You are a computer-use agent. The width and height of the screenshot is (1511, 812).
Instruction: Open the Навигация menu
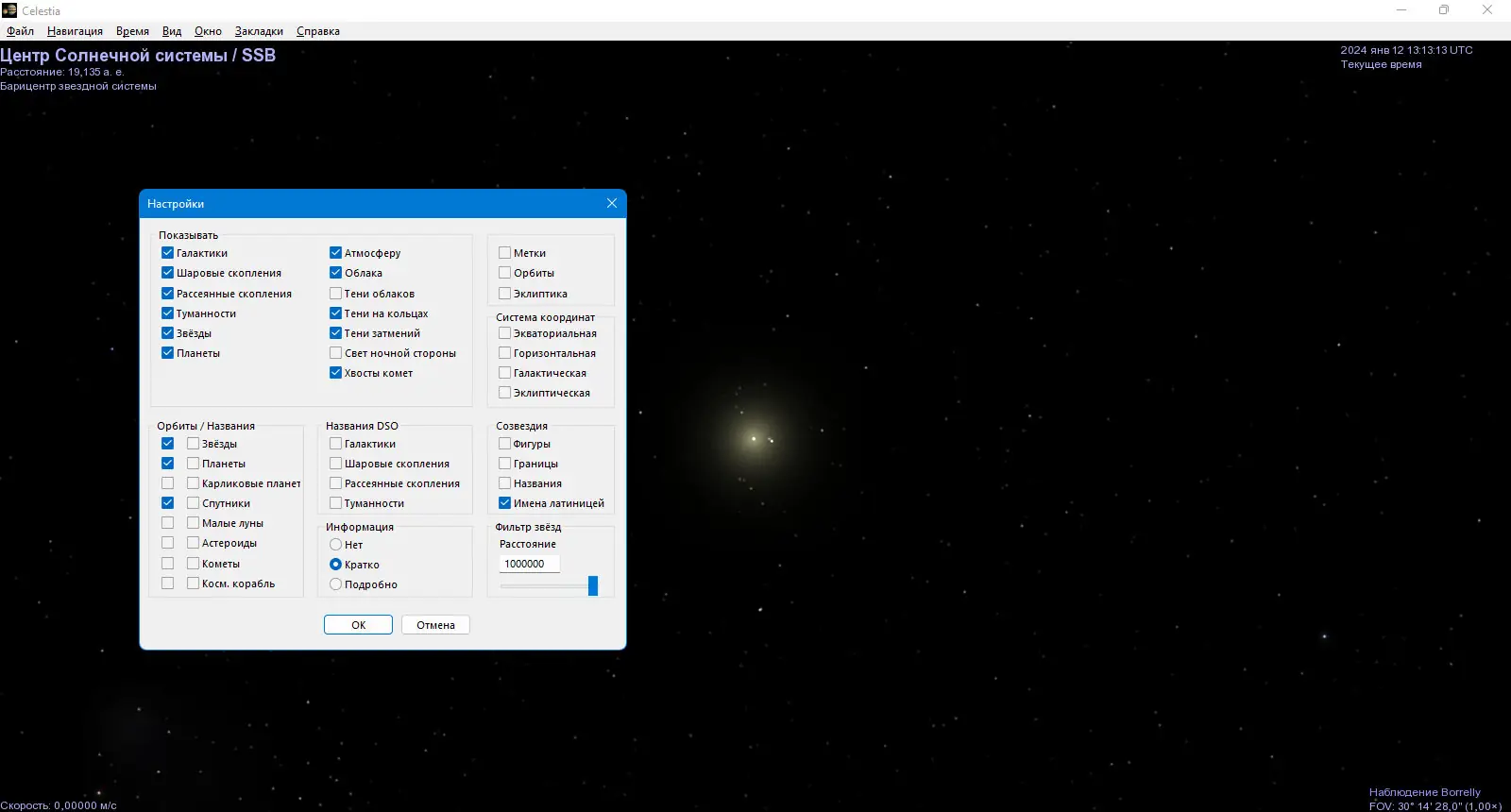click(75, 31)
